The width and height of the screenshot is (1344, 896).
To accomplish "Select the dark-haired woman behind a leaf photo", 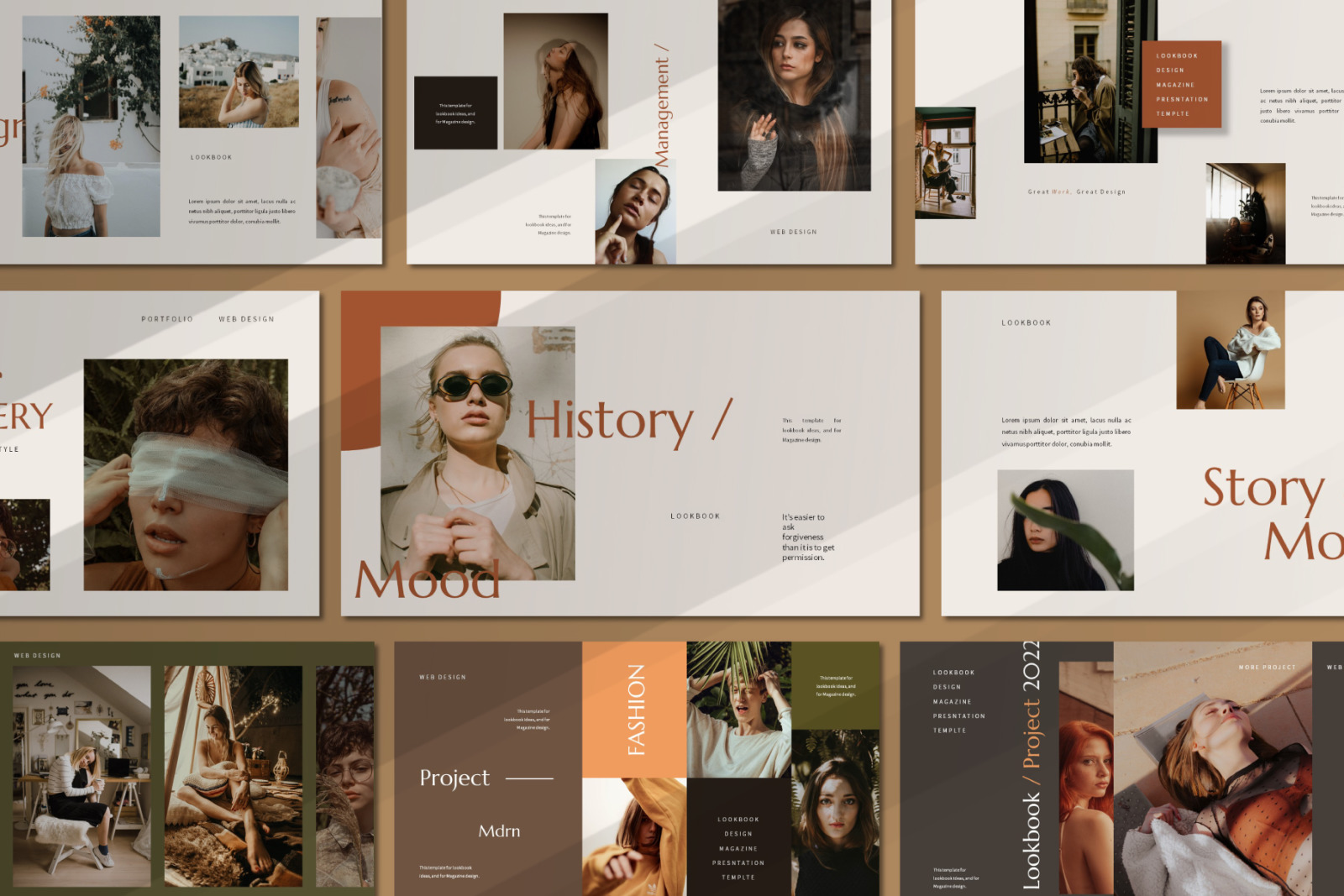I will (x=1065, y=530).
